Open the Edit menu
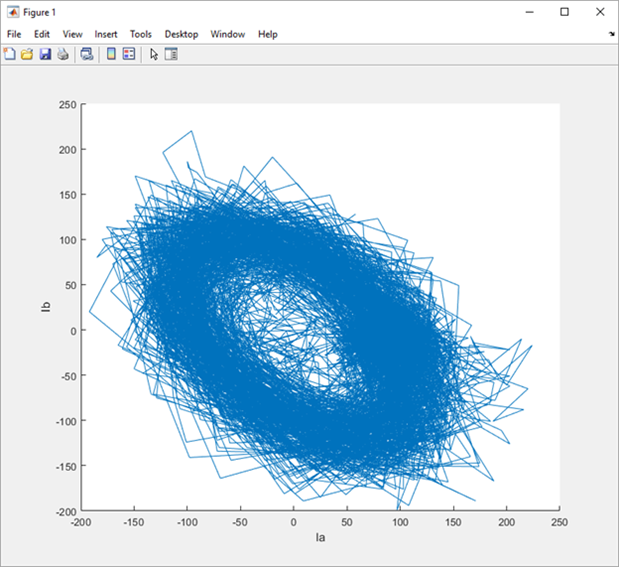 [42, 34]
